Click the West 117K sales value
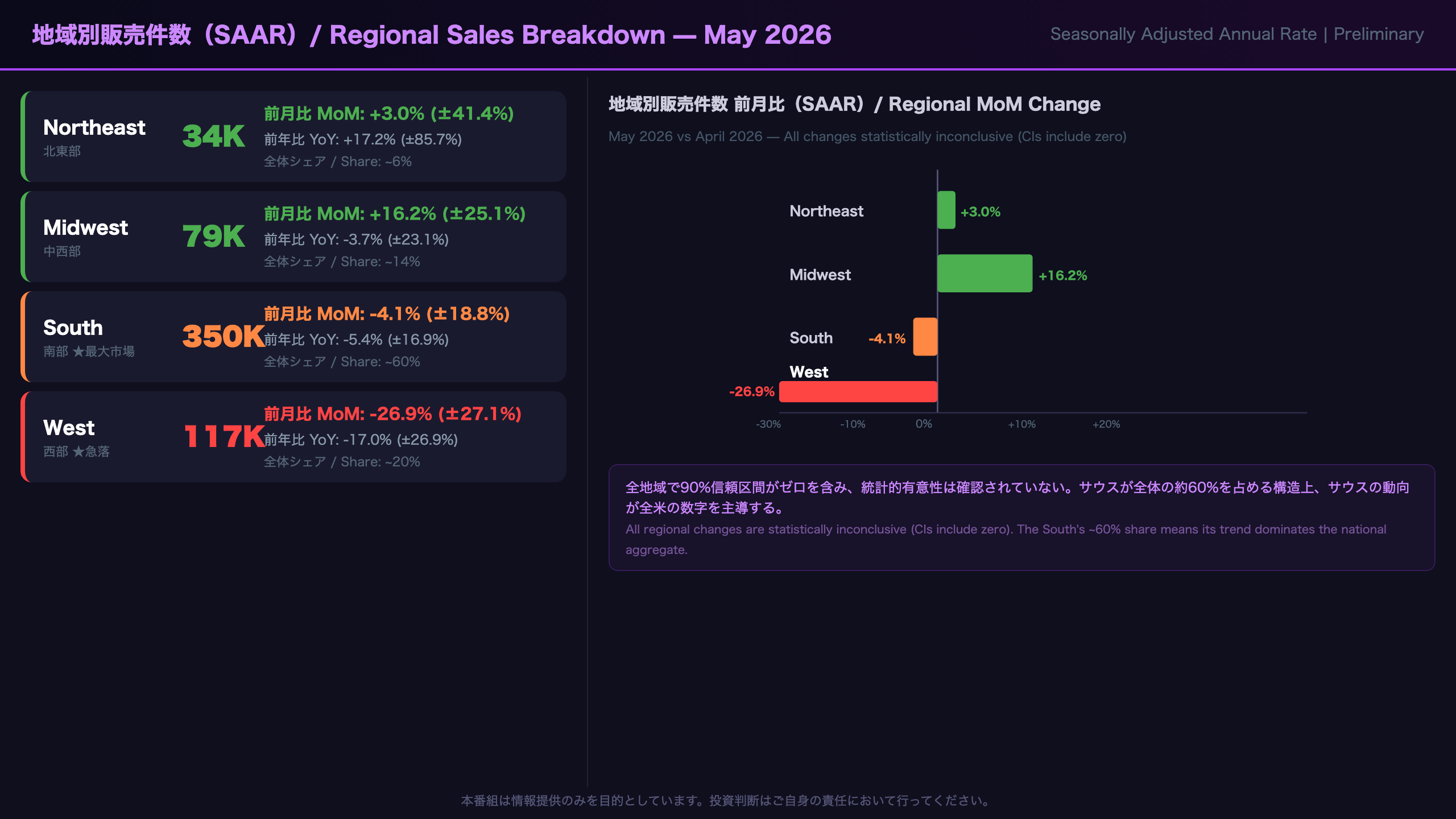Viewport: 1456px width, 819px height. [x=224, y=437]
